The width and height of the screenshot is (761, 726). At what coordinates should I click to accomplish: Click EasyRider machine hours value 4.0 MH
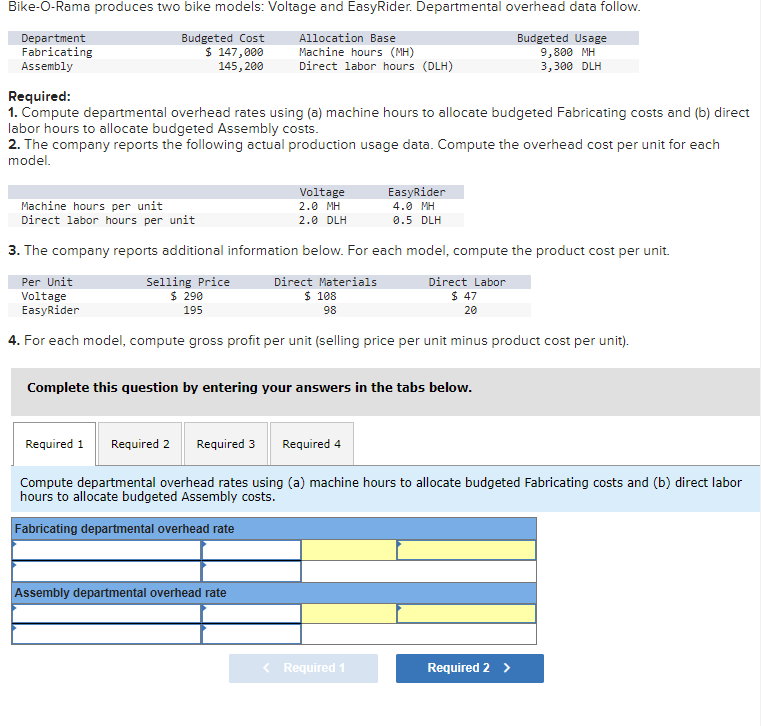414,206
